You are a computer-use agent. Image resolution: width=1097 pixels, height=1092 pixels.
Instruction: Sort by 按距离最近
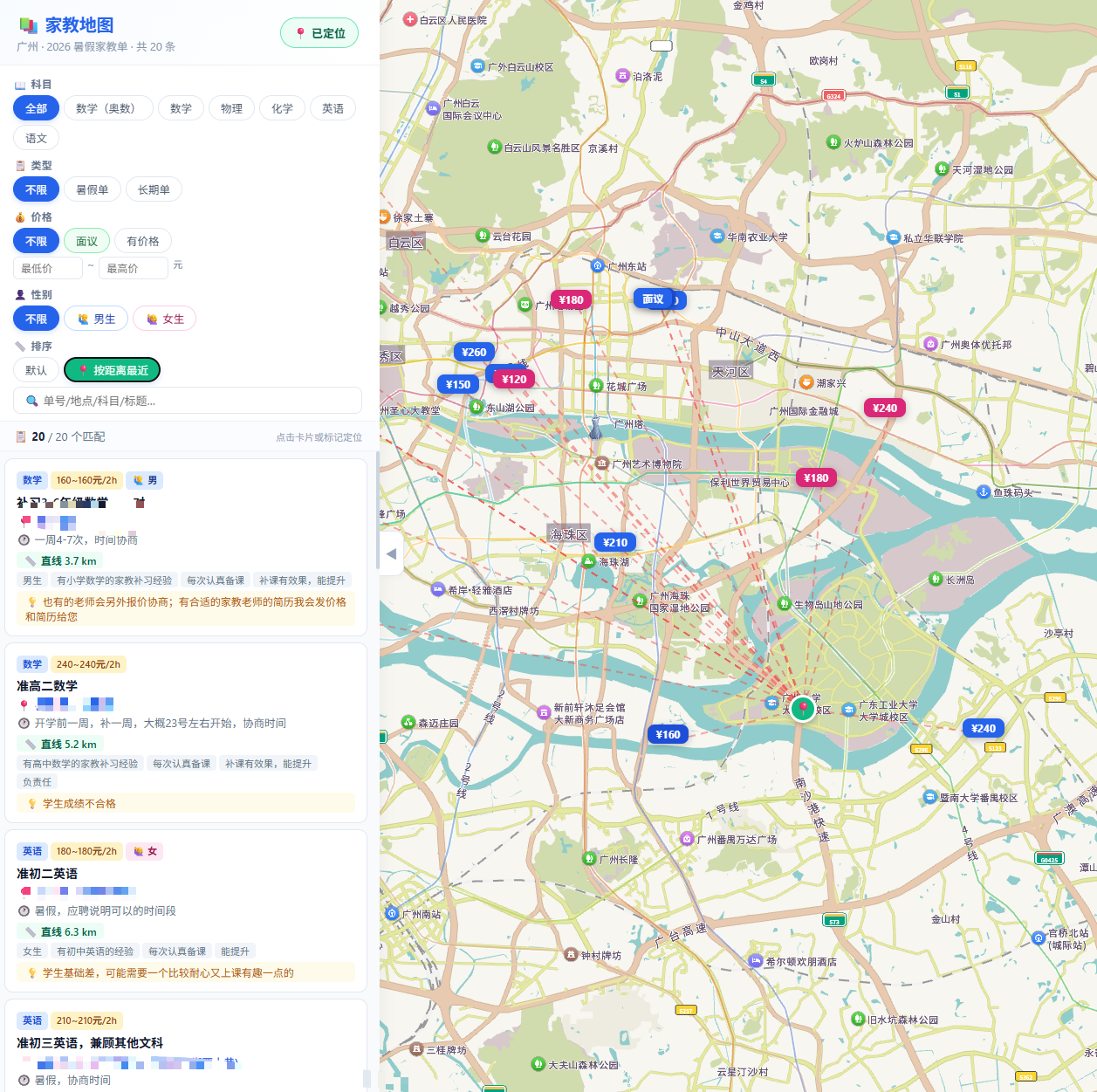112,370
